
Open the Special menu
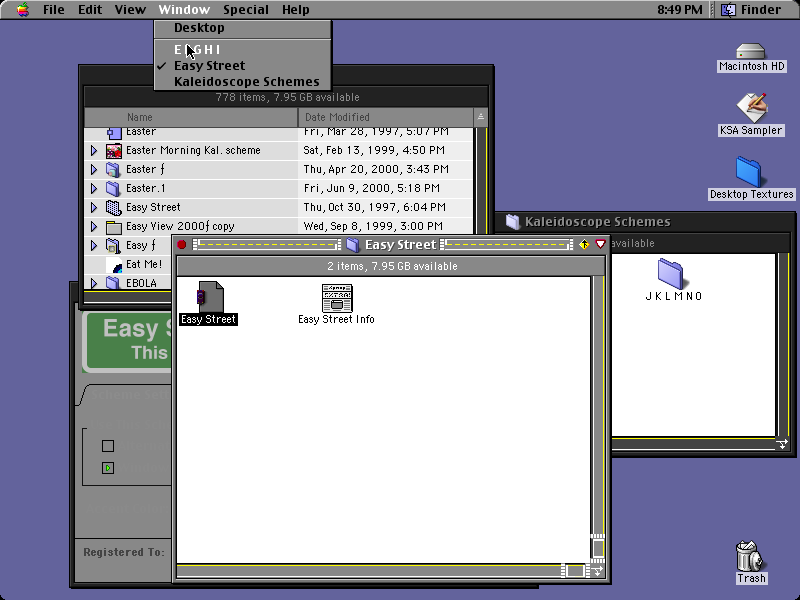(x=246, y=9)
